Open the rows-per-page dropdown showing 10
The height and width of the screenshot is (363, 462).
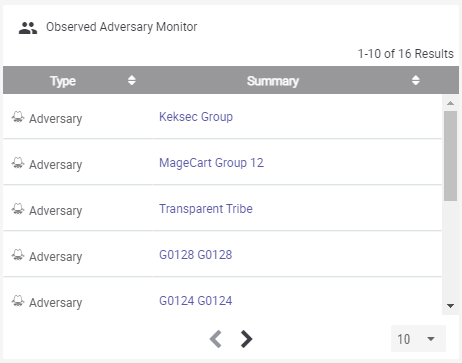tap(418, 339)
